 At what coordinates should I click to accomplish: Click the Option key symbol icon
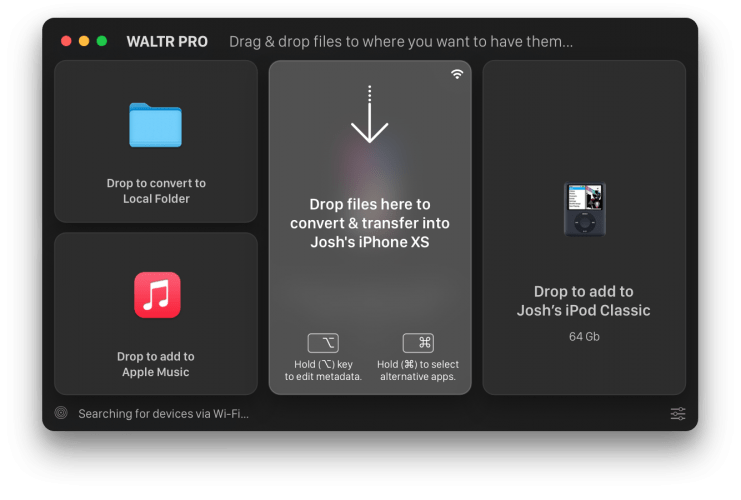click(323, 343)
